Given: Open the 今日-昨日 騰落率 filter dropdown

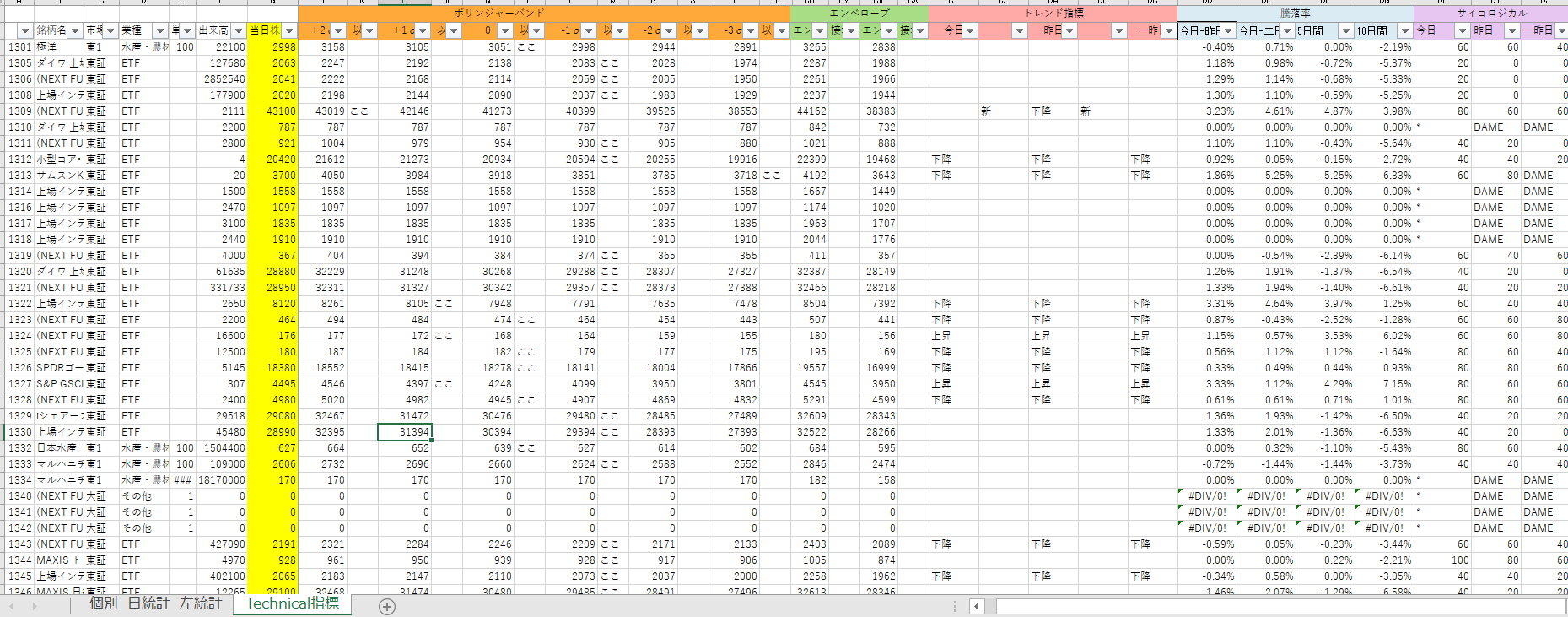Looking at the screenshot, I should 1228,31.
